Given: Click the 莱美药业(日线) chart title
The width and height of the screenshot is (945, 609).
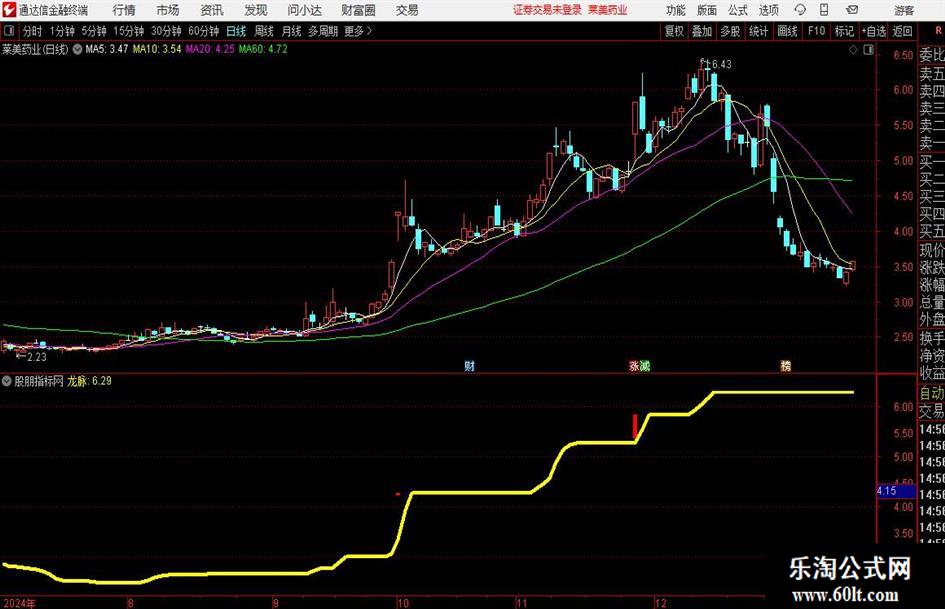Looking at the screenshot, I should point(35,49).
